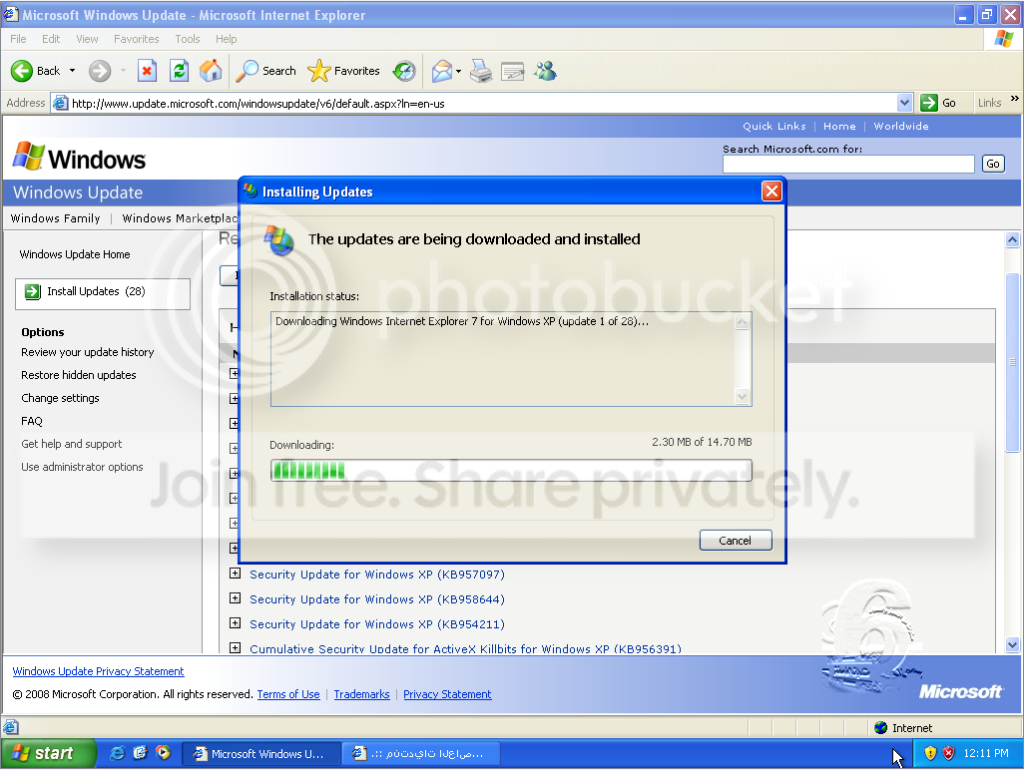Click the page icon in address bar

click(x=61, y=103)
